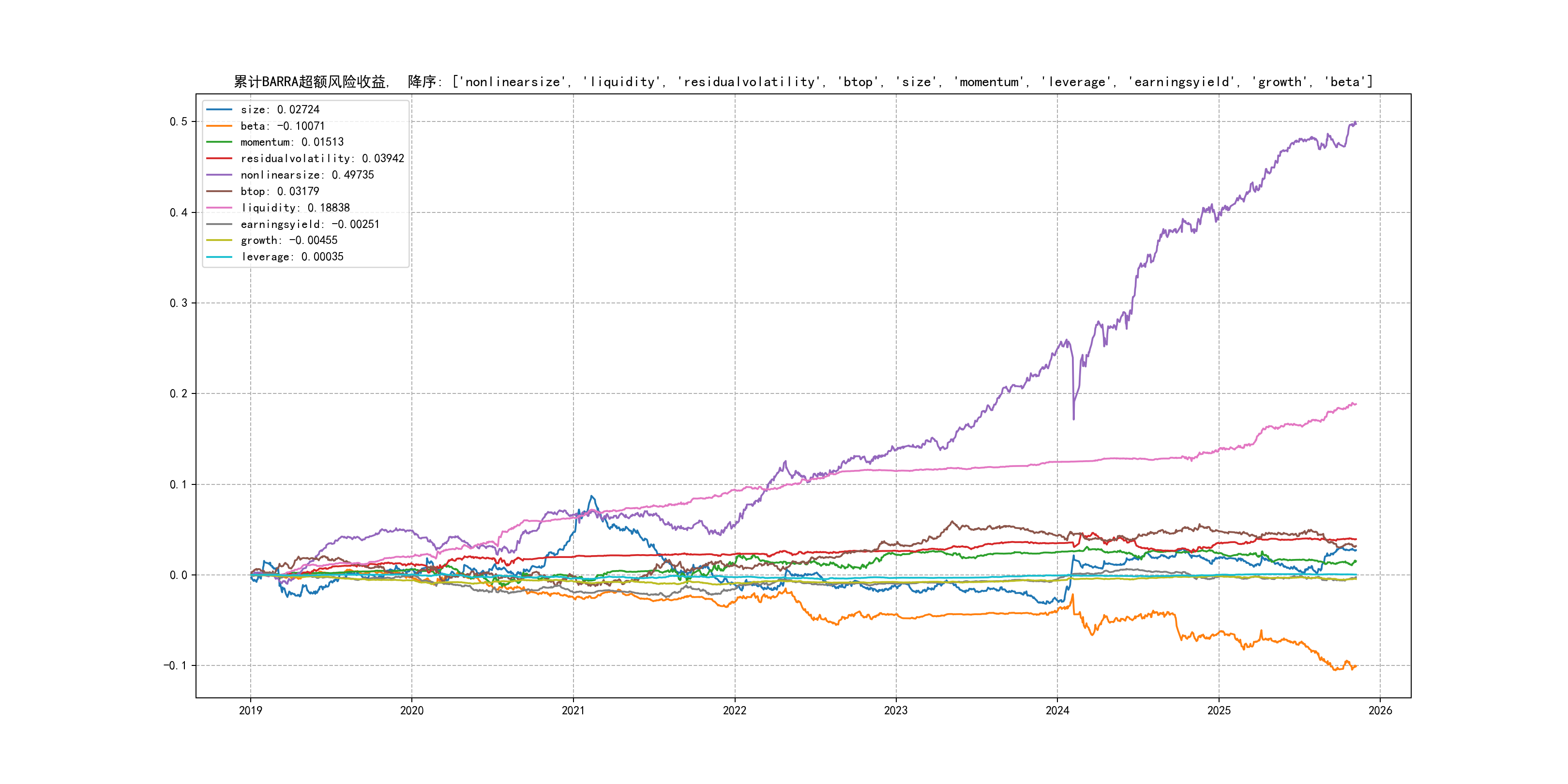Image resolution: width=1568 pixels, height=784 pixels.
Task: Click the 2026 x-axis tick label
Action: [x=1380, y=710]
